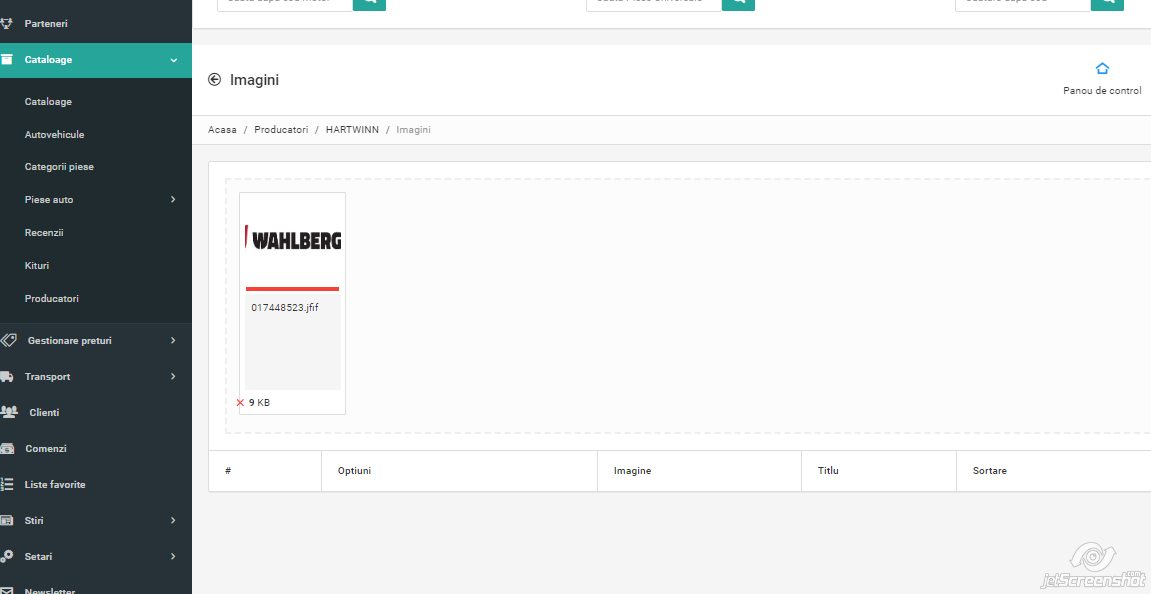Click the Stiri news icon
The height and width of the screenshot is (594, 1151).
tap(7, 520)
